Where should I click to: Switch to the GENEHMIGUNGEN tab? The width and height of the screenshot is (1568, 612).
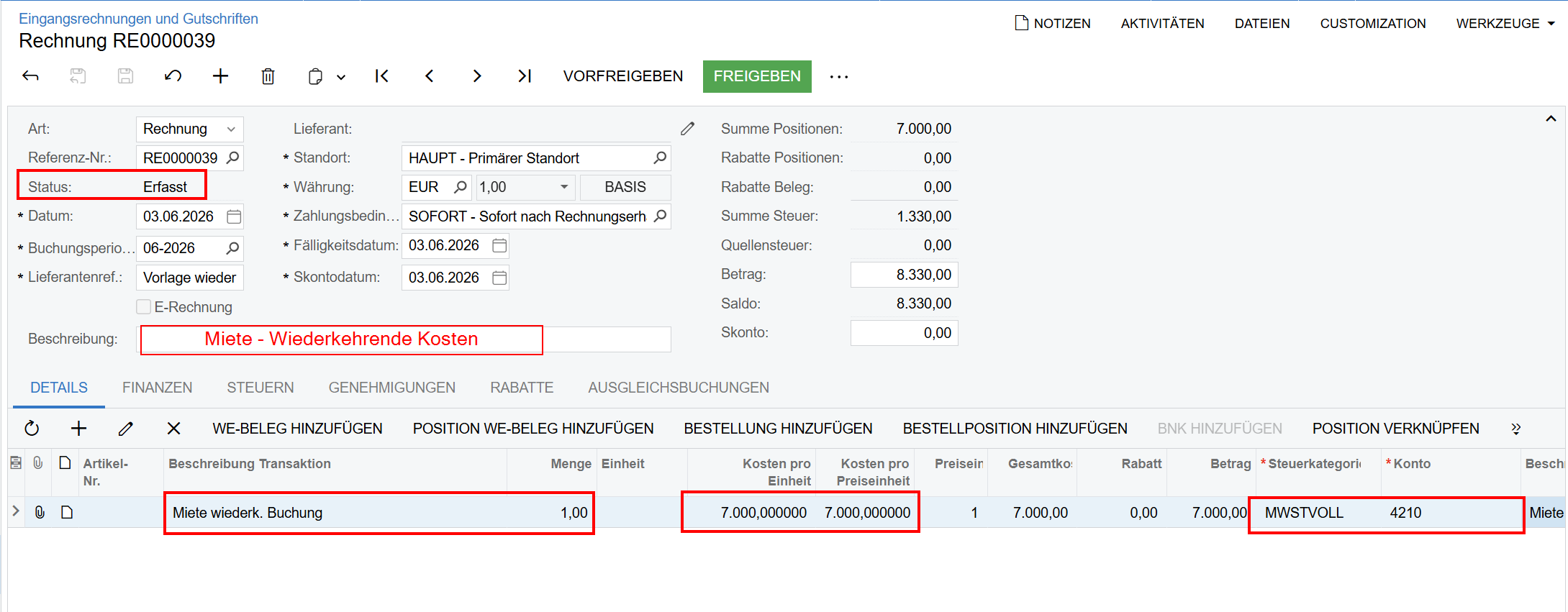click(x=392, y=388)
